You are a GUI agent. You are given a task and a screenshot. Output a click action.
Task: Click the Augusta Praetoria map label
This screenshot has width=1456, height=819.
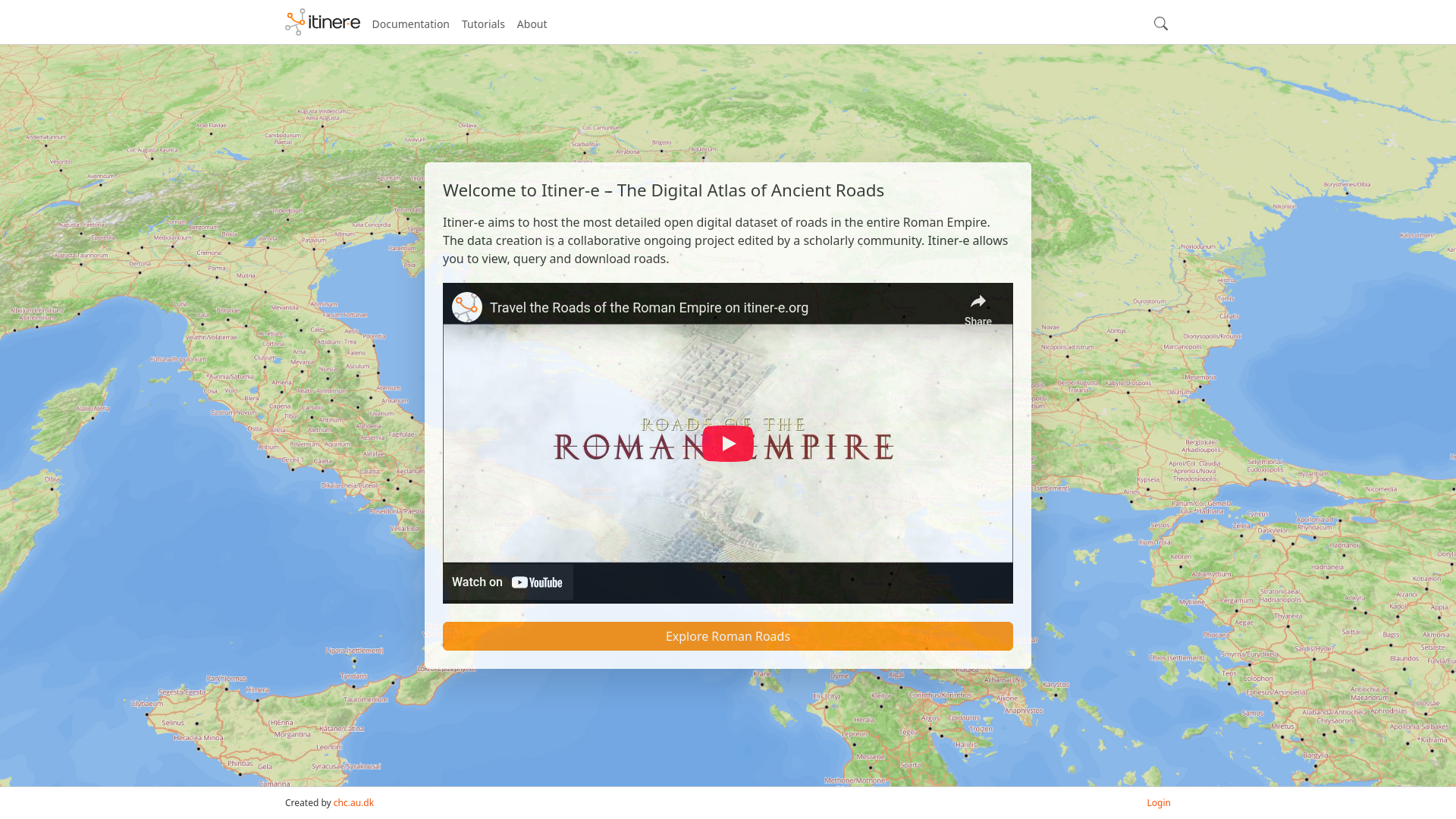click(x=82, y=225)
